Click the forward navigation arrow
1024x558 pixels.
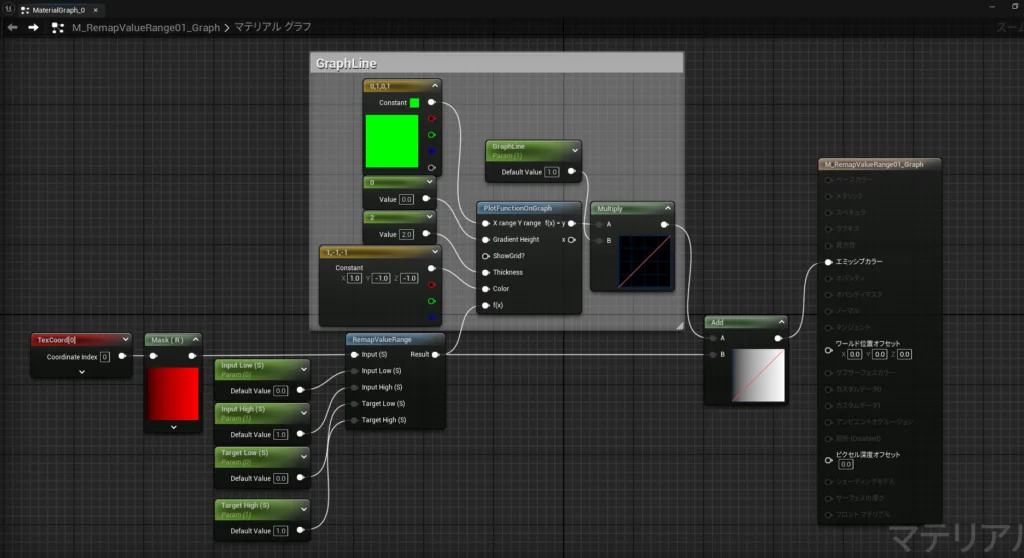pos(33,27)
